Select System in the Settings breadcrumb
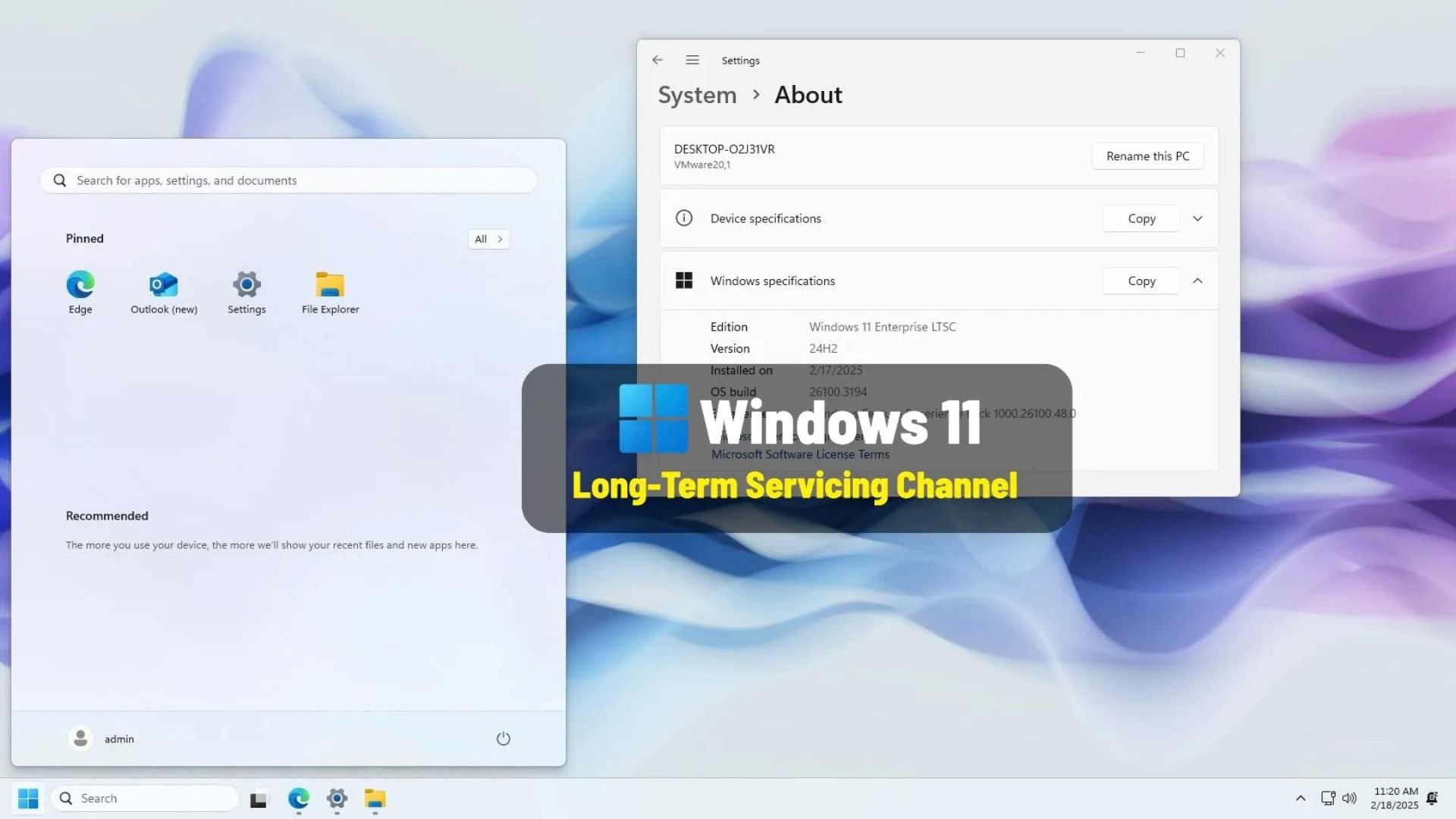Screen dimensions: 1456x819 pos(697,95)
